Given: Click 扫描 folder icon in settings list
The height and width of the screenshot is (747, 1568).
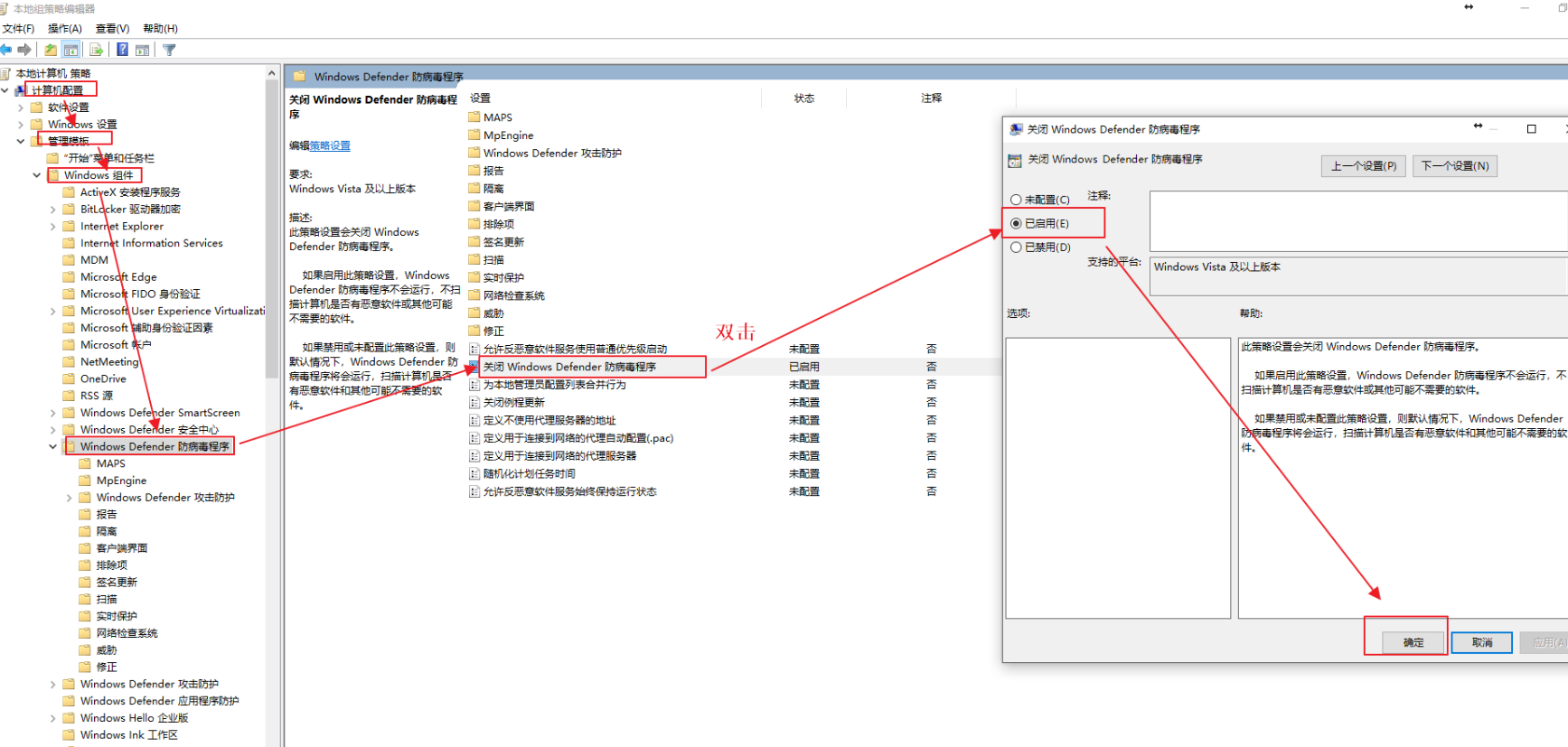Looking at the screenshot, I should [x=474, y=260].
